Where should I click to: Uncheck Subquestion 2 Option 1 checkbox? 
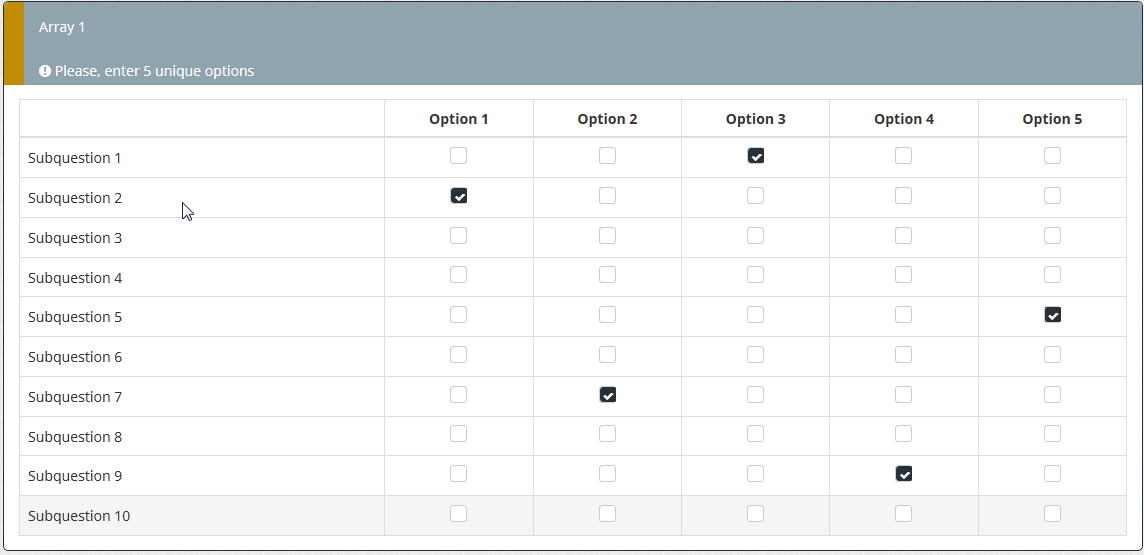click(459, 196)
